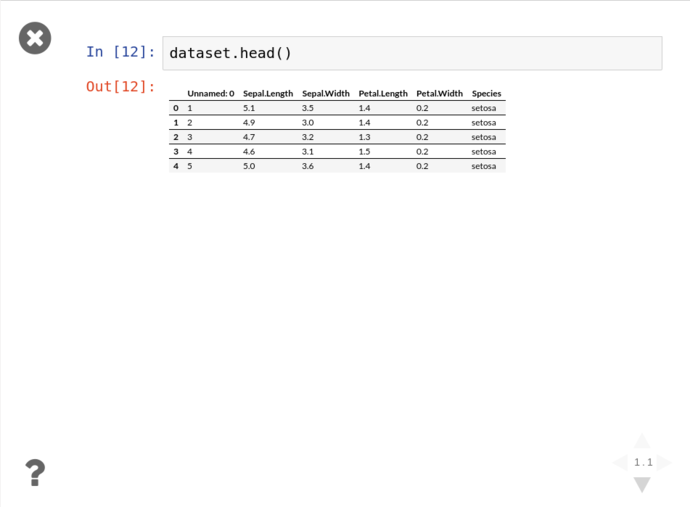
Task: Select table row with index 4
Action: (x=337, y=166)
